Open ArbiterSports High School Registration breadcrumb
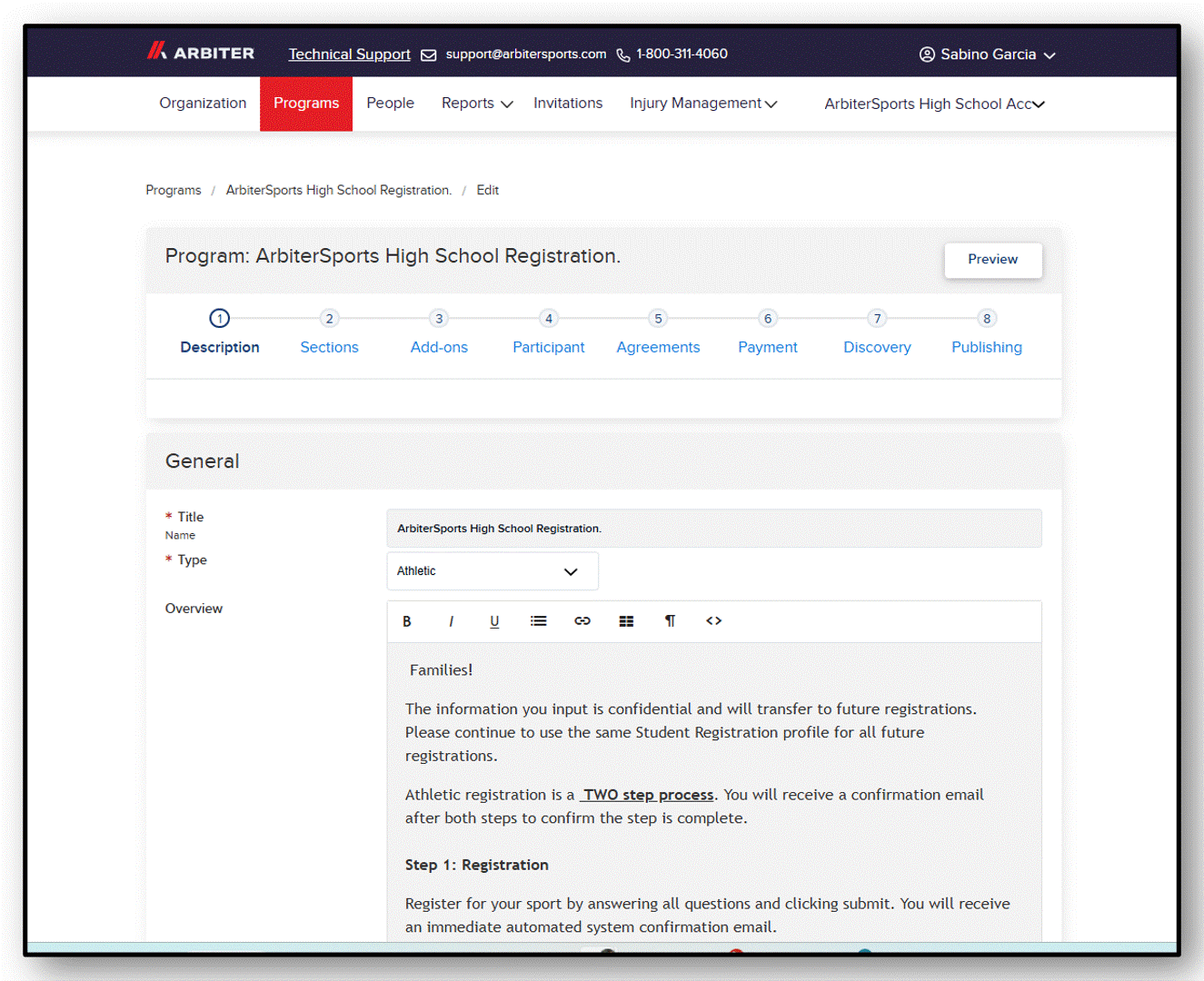Image resolution: width=1204 pixels, height=981 pixels. click(339, 190)
